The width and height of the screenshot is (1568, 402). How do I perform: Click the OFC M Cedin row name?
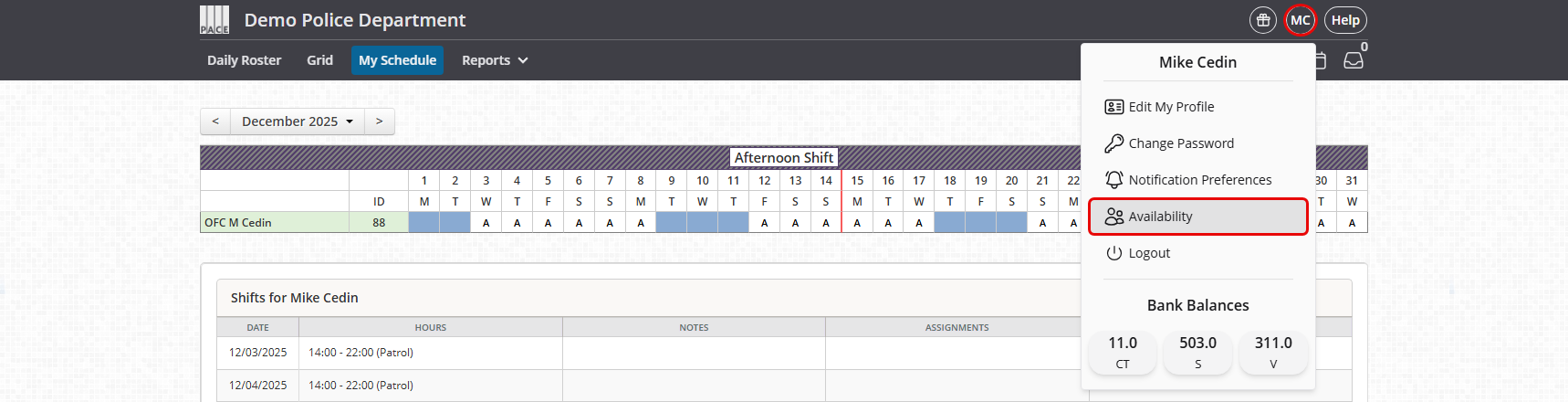click(238, 223)
